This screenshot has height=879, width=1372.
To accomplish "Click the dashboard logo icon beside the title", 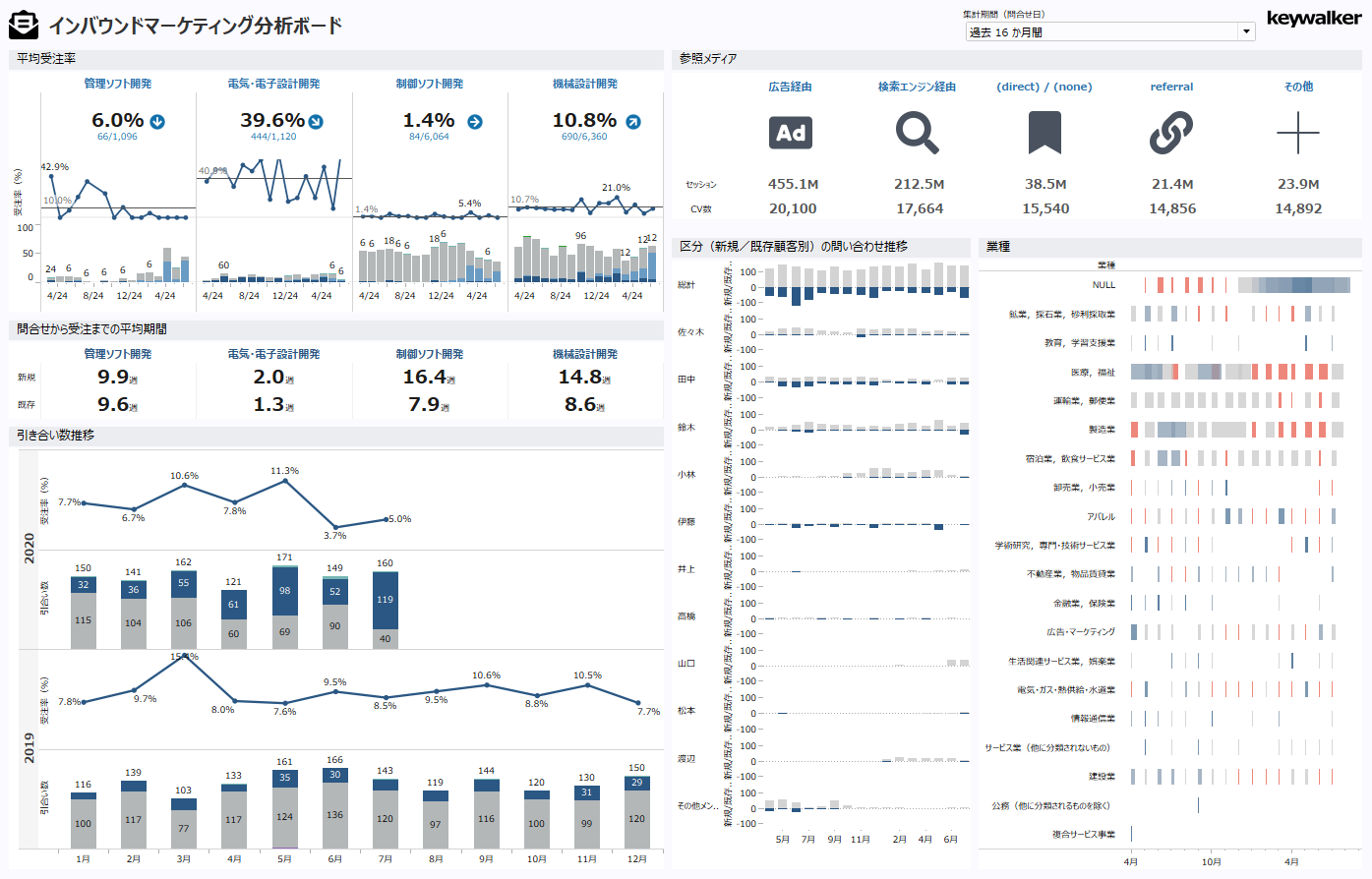I will point(23,25).
